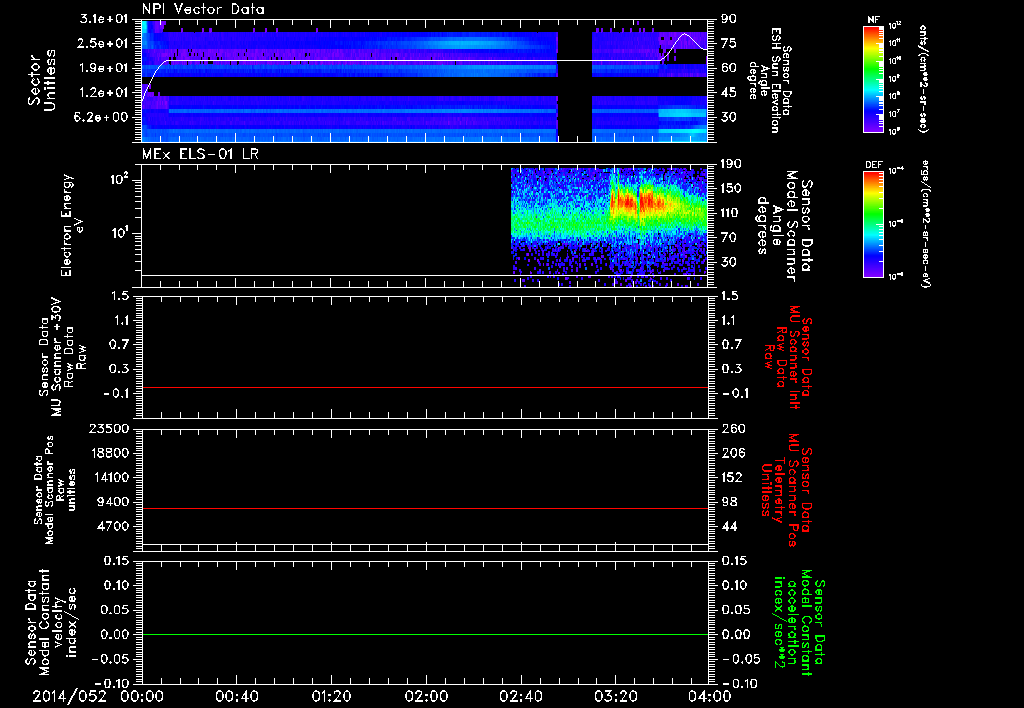
Task: Click the green Model Constant acceleration axis title
Action: pos(799,623)
